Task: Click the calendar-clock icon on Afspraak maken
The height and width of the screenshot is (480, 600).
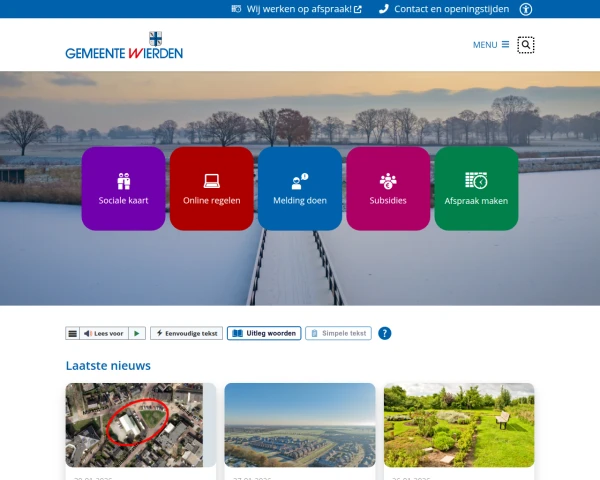Action: pyautogui.click(x=476, y=180)
